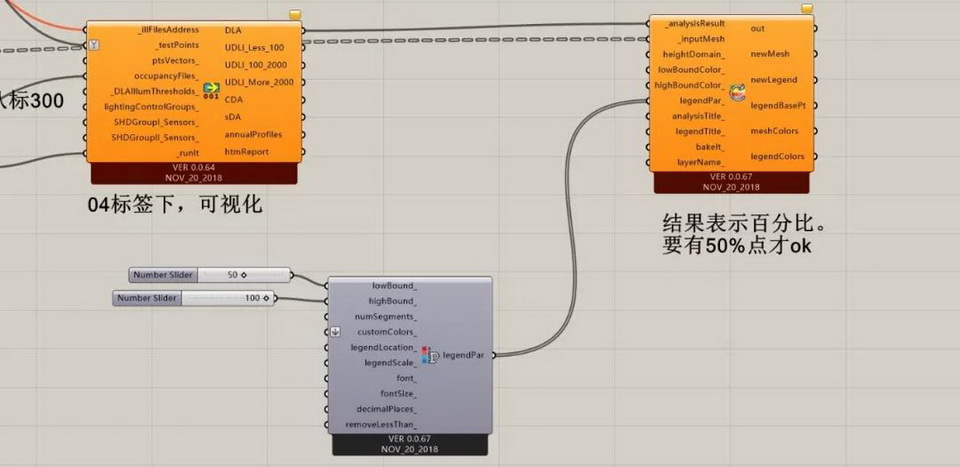The height and width of the screenshot is (467, 960).
Task: Select the second Number Slider label
Action: pyautogui.click(x=146, y=298)
